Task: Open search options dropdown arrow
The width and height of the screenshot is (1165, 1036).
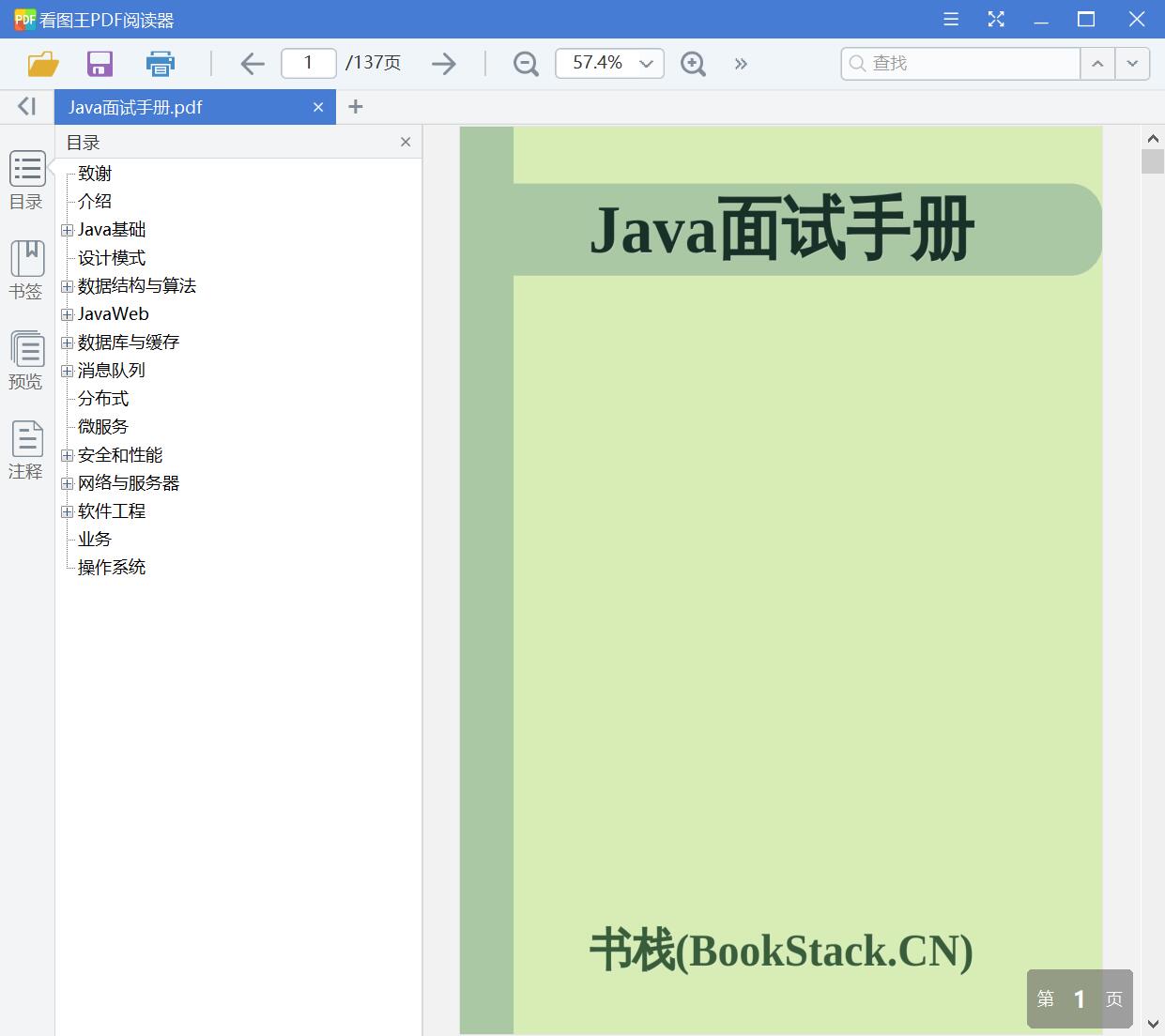Action: [1132, 63]
